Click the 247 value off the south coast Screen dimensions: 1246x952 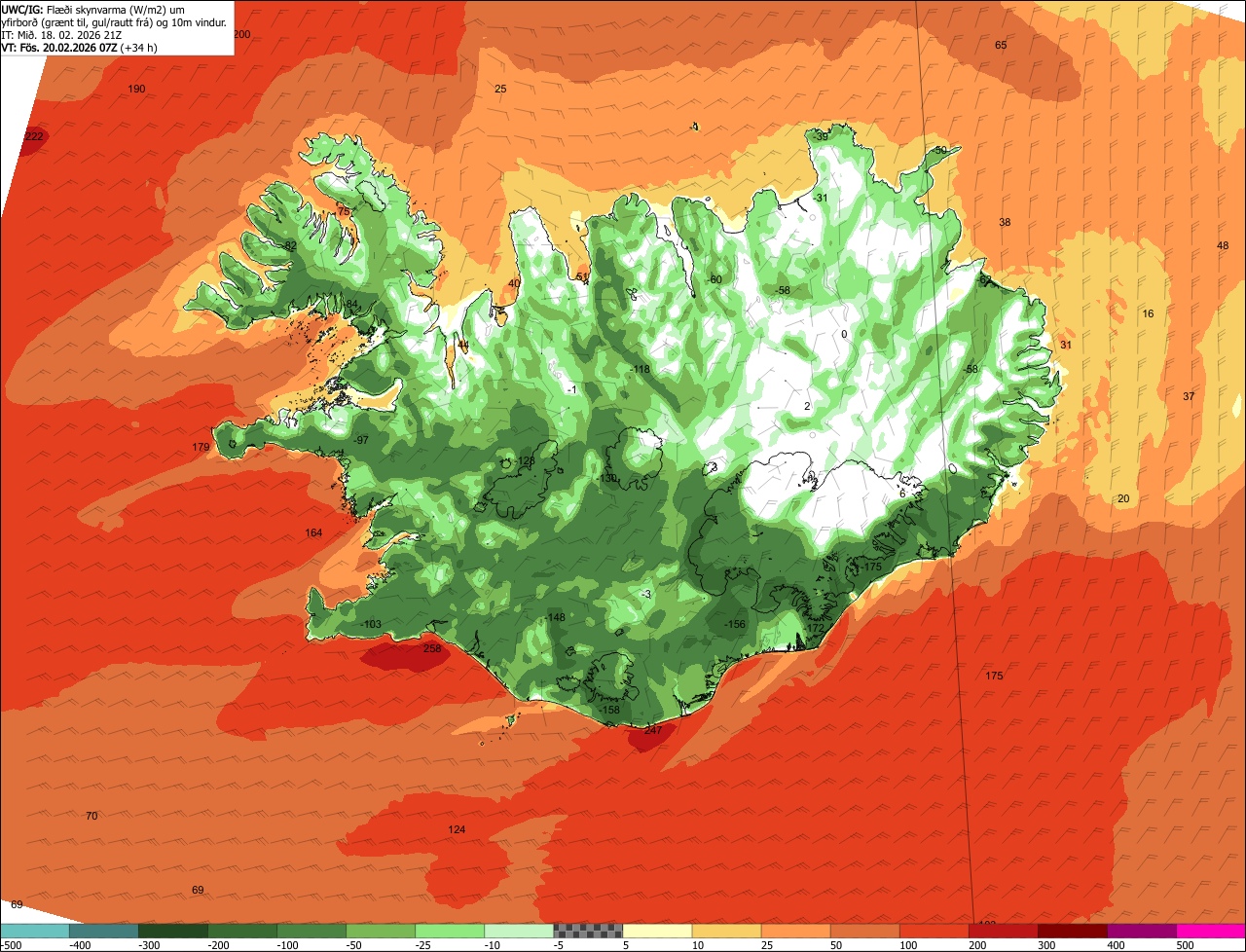[x=652, y=730]
